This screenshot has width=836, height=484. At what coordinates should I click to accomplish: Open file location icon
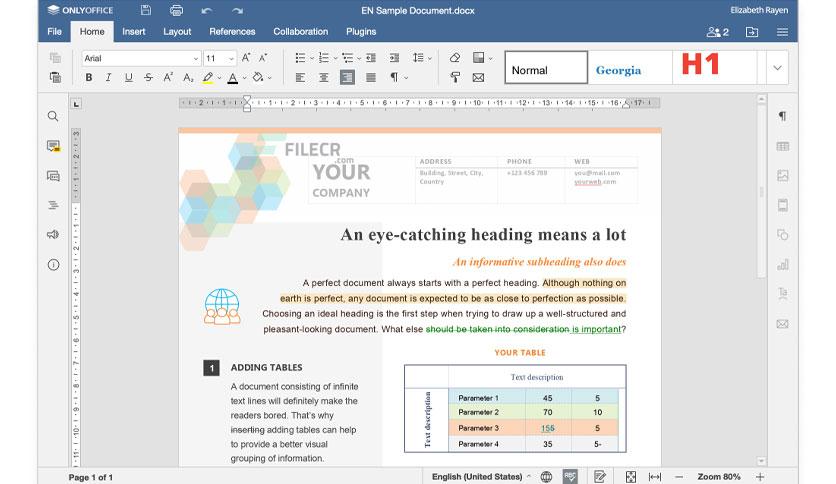[x=752, y=32]
